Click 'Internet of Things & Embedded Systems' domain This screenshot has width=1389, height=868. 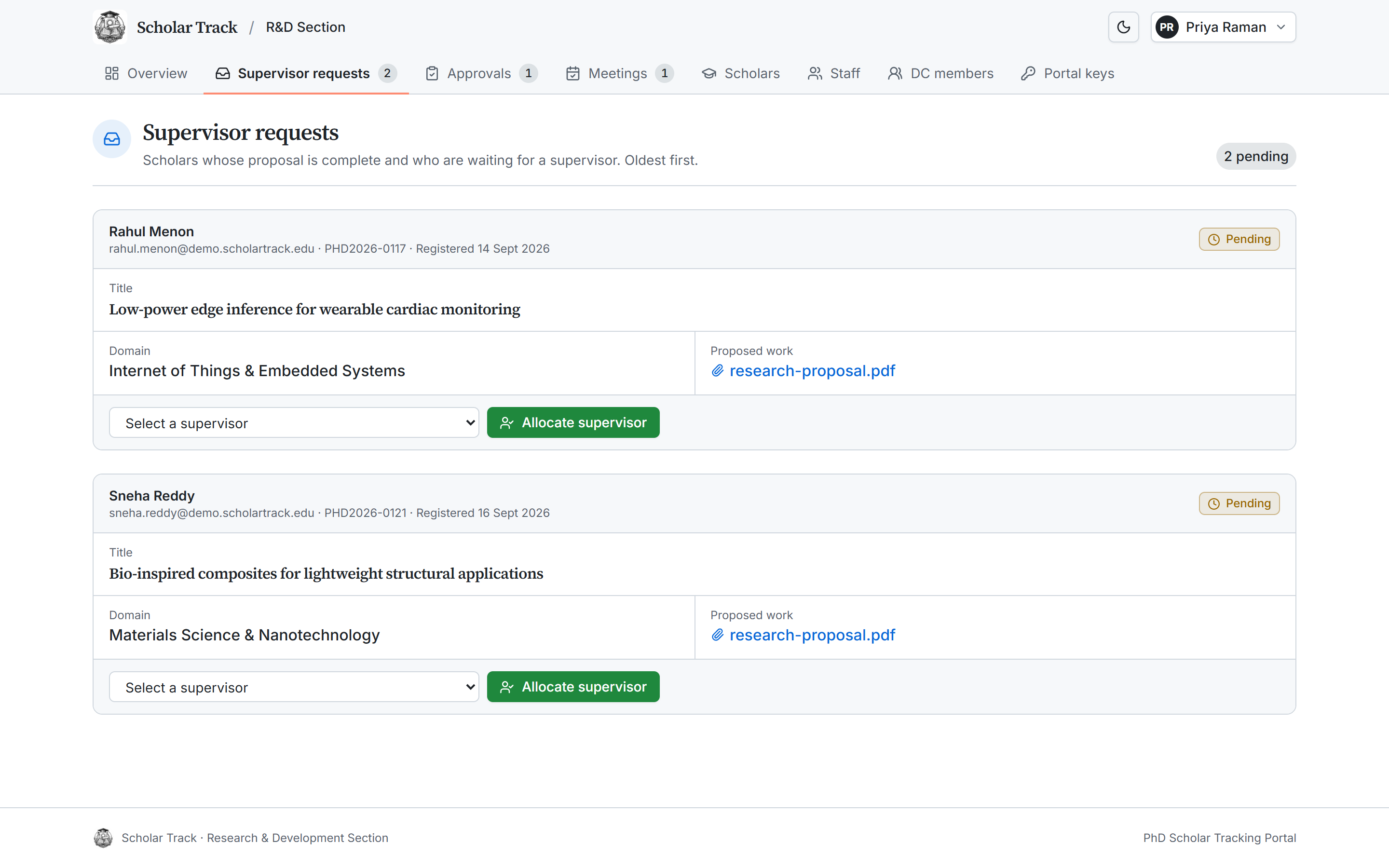[257, 371]
